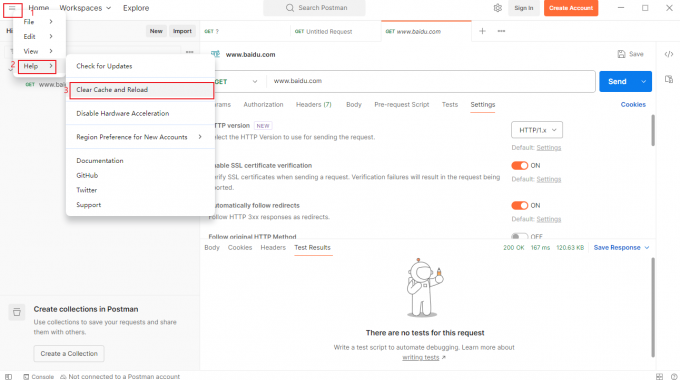The width and height of the screenshot is (680, 380).
Task: Open the HTTP/1.x version dropdown
Action: pyautogui.click(x=537, y=130)
